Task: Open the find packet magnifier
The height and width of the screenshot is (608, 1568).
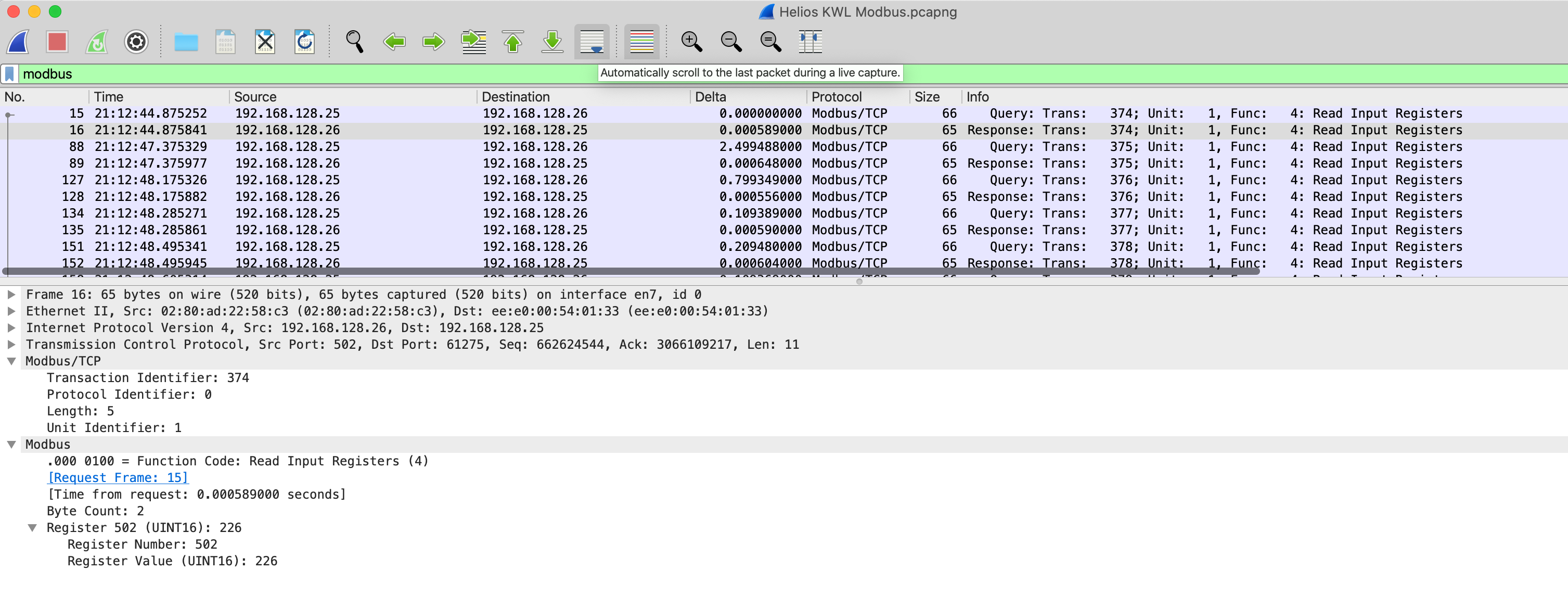Action: coord(354,42)
